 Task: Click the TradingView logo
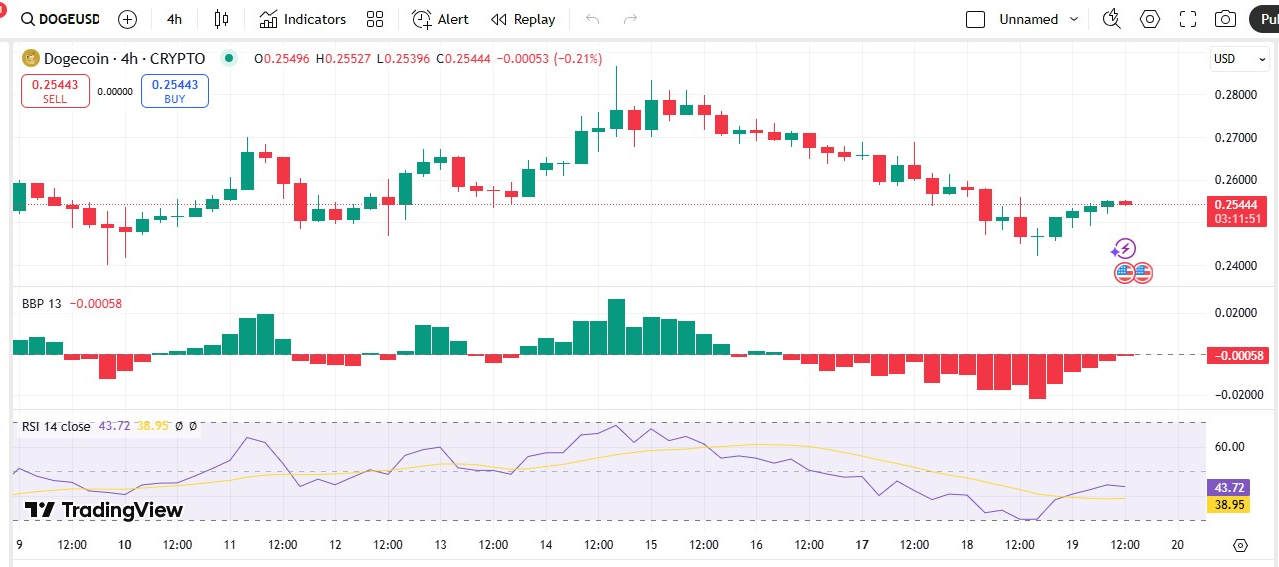coord(104,510)
